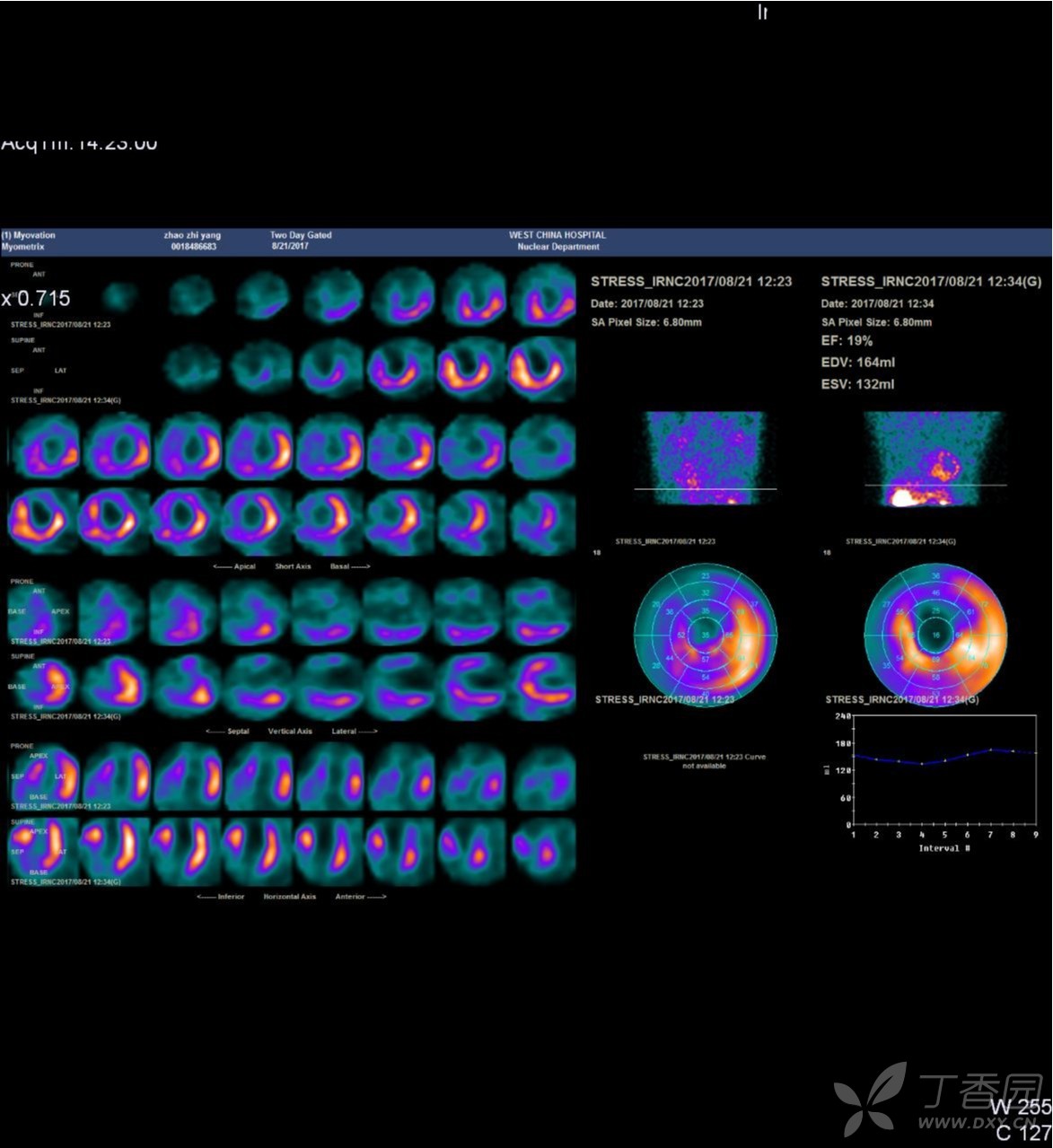
Task: Click the 'Interval #' axis label
Action: pos(944,848)
